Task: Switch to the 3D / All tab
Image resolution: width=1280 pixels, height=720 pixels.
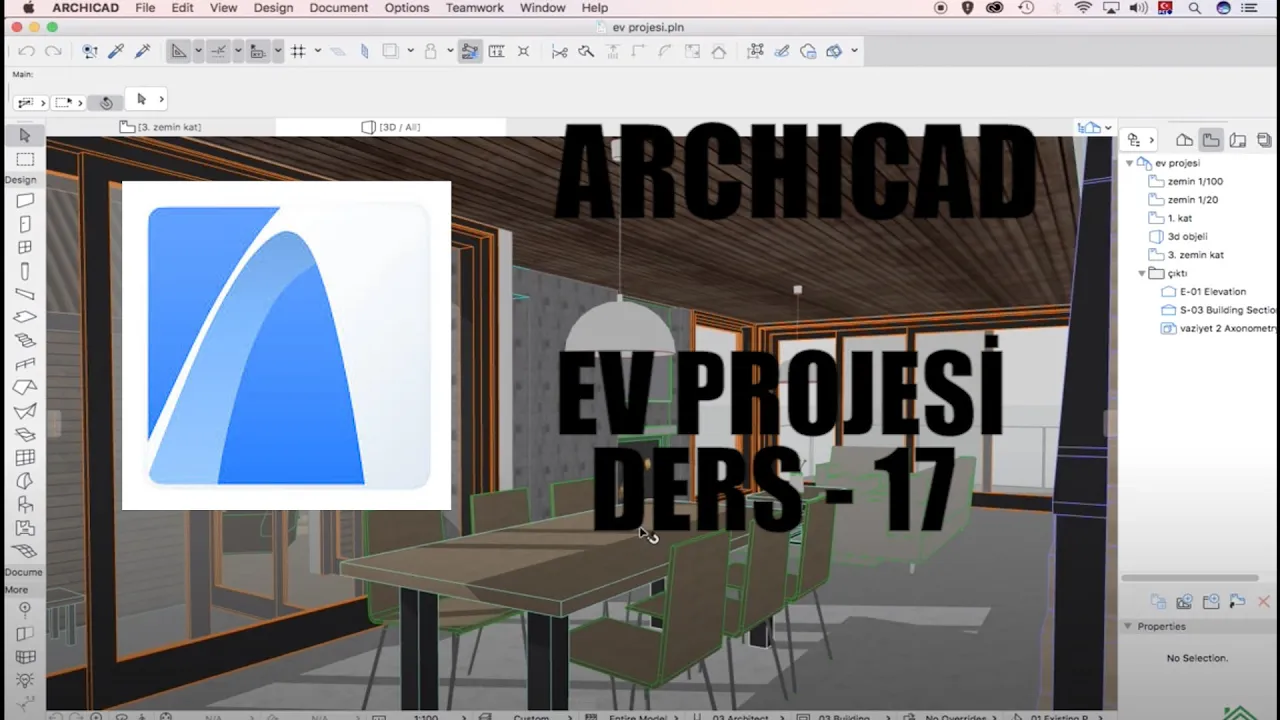Action: point(390,127)
